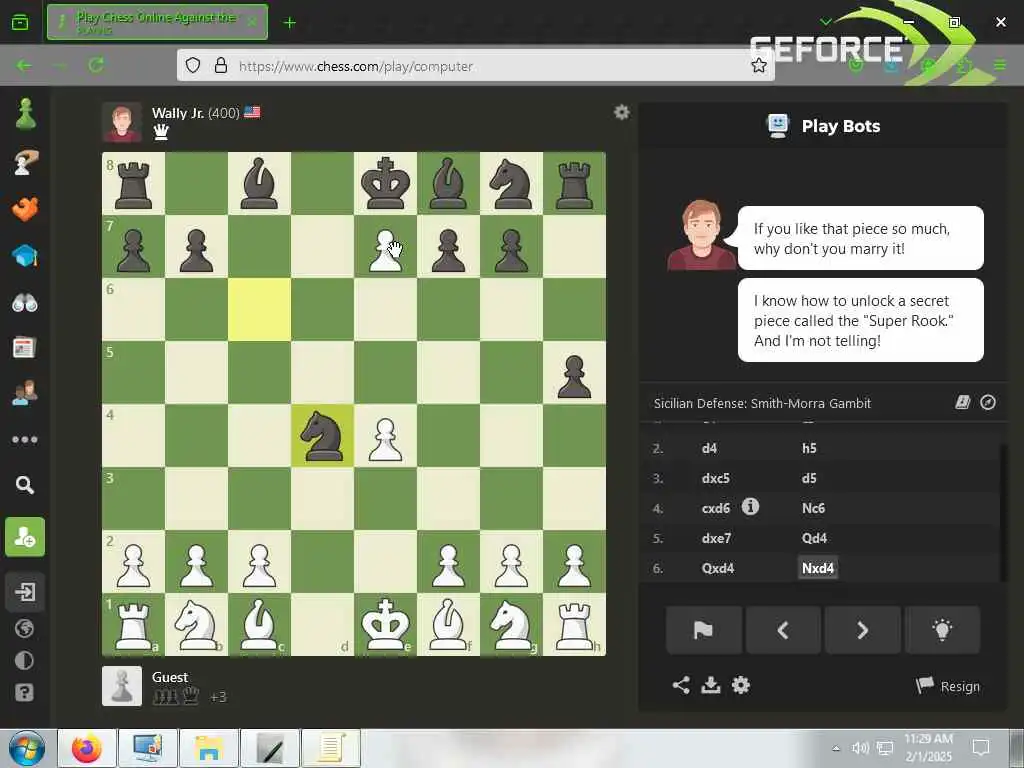Click Wally Jr. opponent name
The width and height of the screenshot is (1024, 768).
click(x=178, y=113)
